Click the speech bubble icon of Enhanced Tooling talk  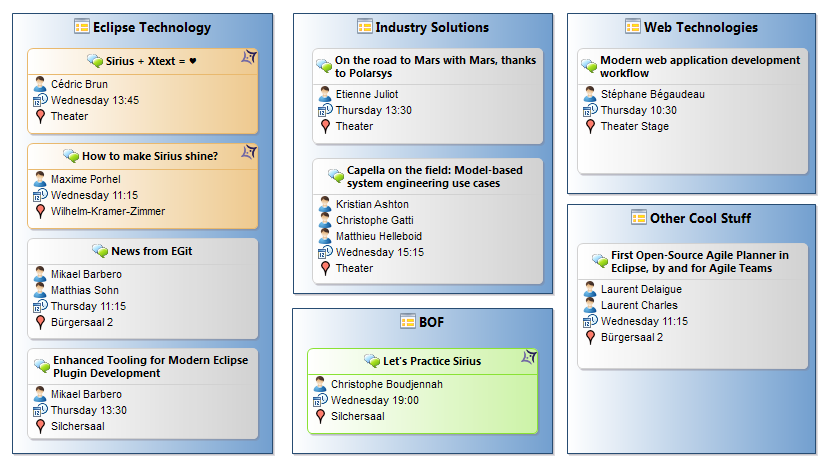pyautogui.click(x=42, y=365)
